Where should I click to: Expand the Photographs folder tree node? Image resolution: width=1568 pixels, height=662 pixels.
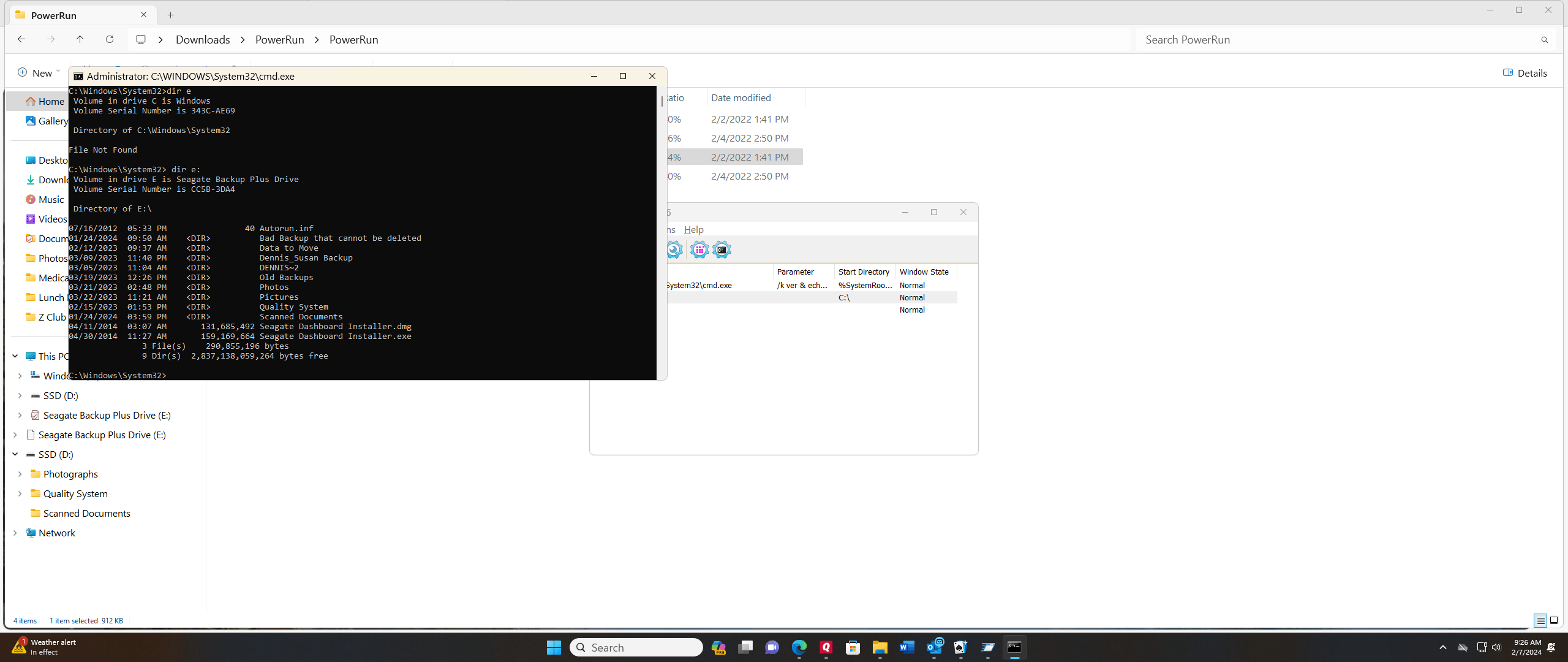tap(20, 474)
